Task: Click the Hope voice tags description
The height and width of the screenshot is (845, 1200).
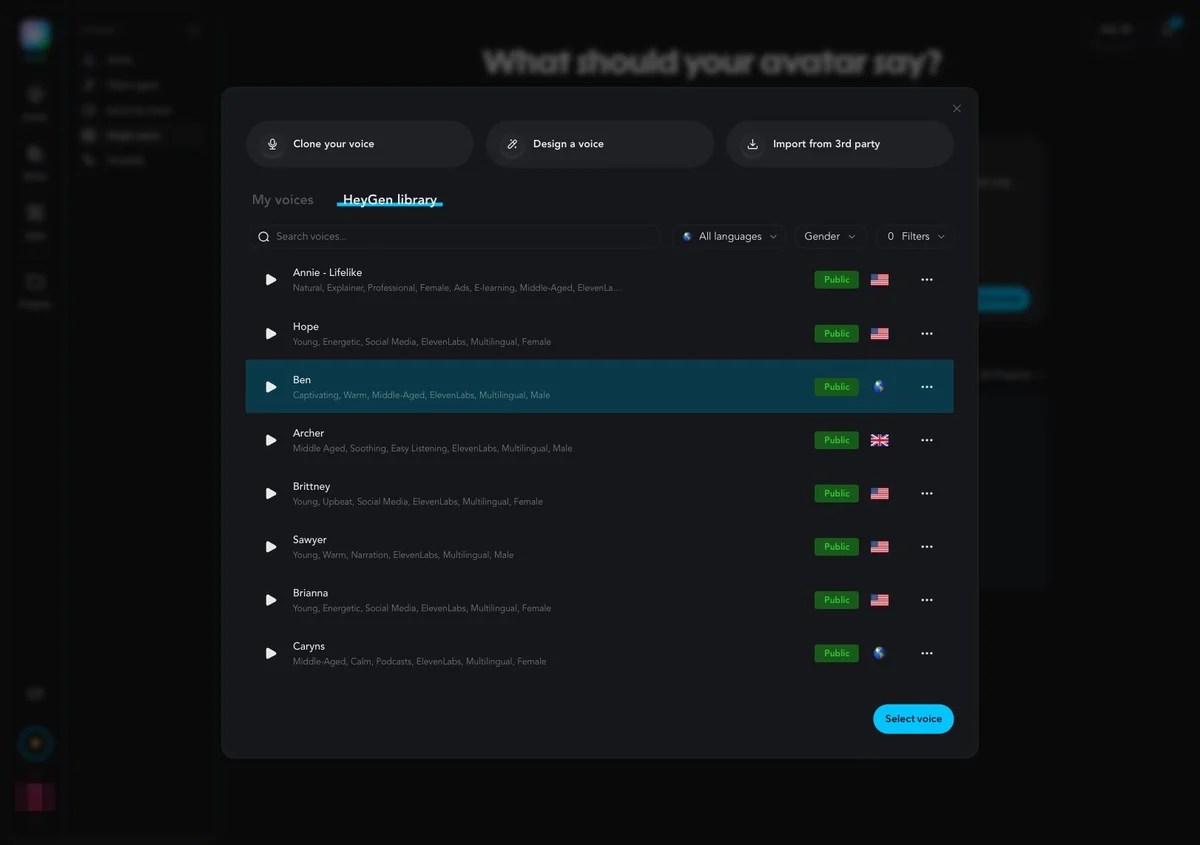Action: click(422, 342)
